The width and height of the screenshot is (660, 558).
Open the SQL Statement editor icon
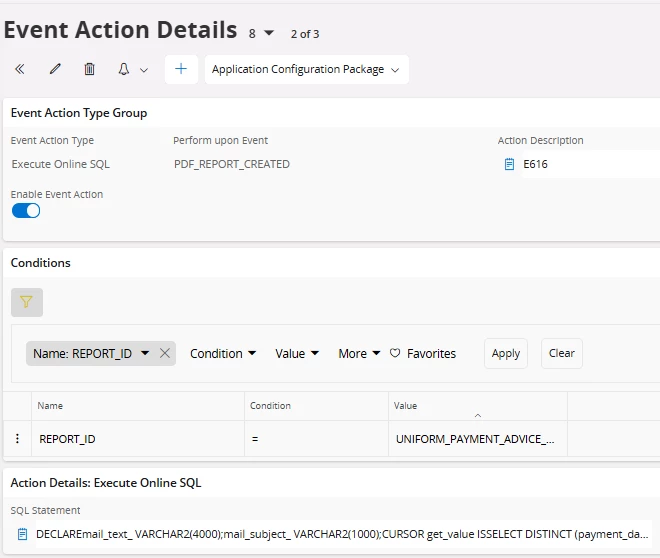pyautogui.click(x=22, y=535)
